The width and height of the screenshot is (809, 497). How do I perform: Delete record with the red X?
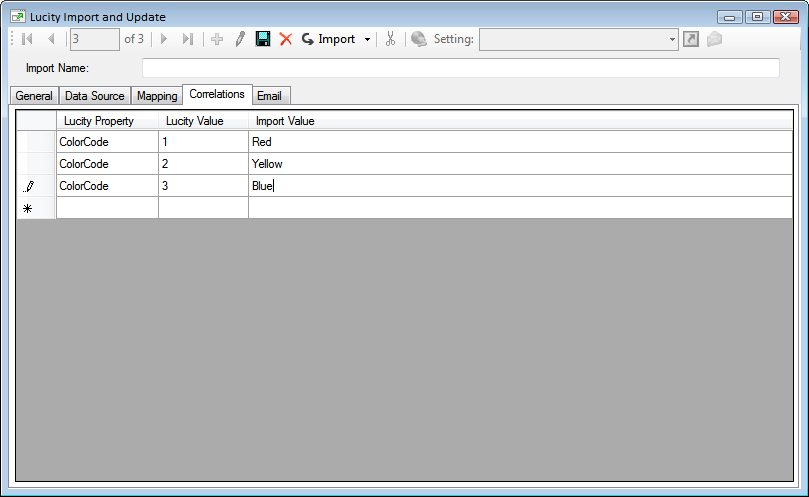coord(286,39)
